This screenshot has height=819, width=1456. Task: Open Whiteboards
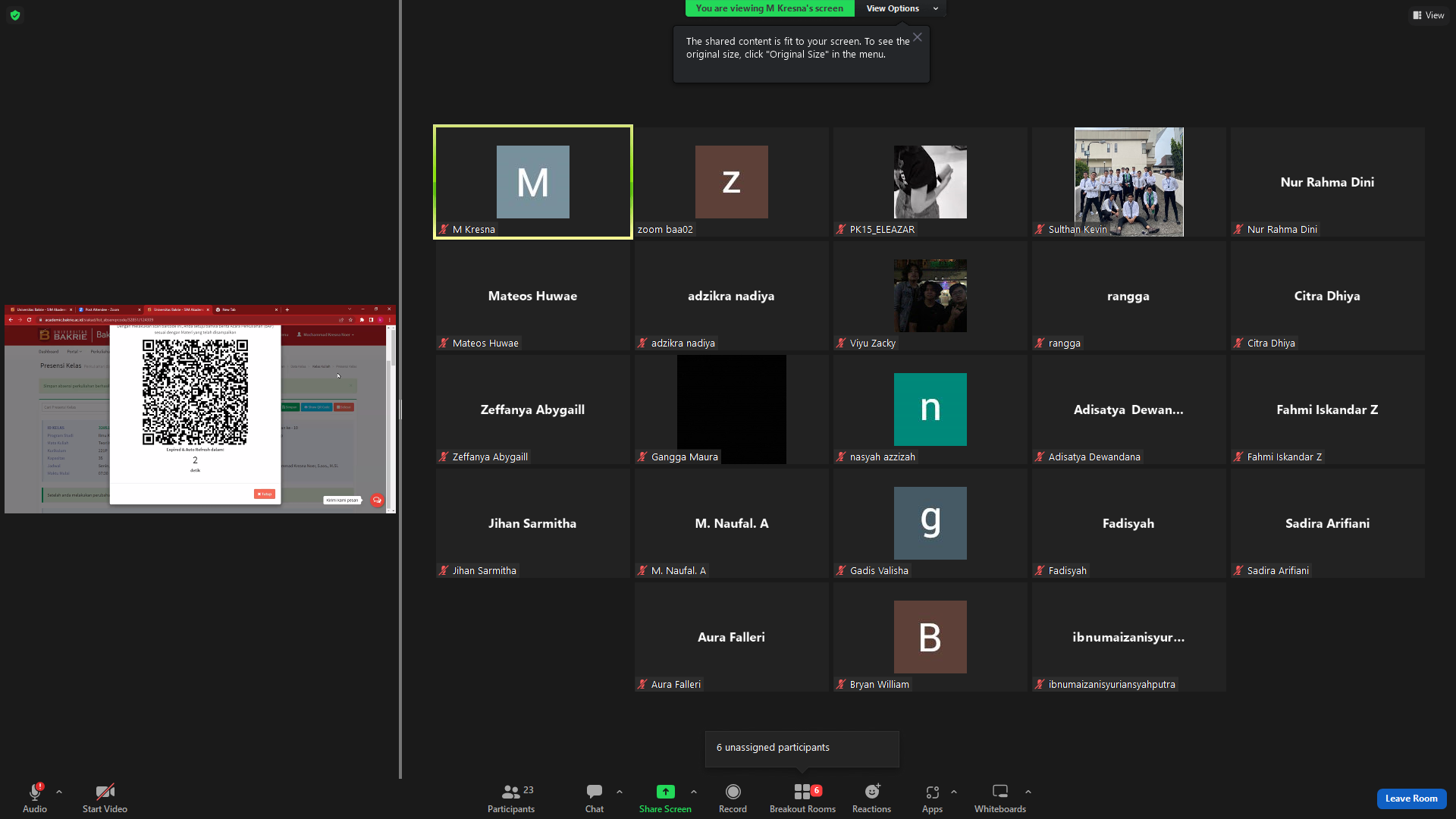(x=1000, y=798)
